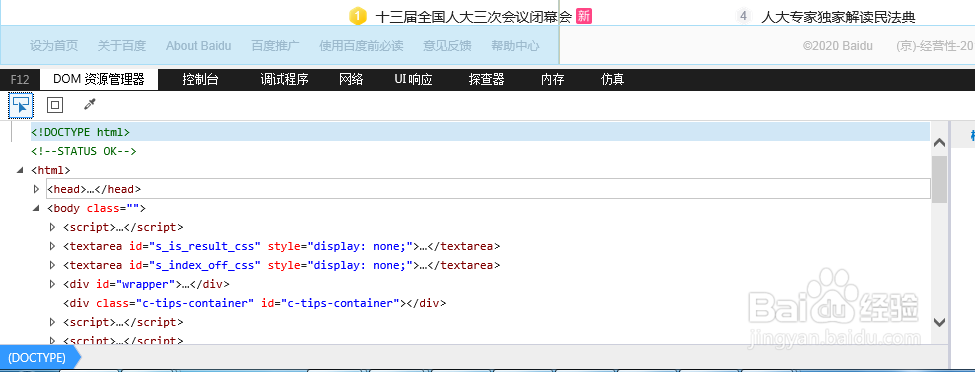Open the 控制台 tab
This screenshot has height=372, width=975.
[x=200, y=80]
